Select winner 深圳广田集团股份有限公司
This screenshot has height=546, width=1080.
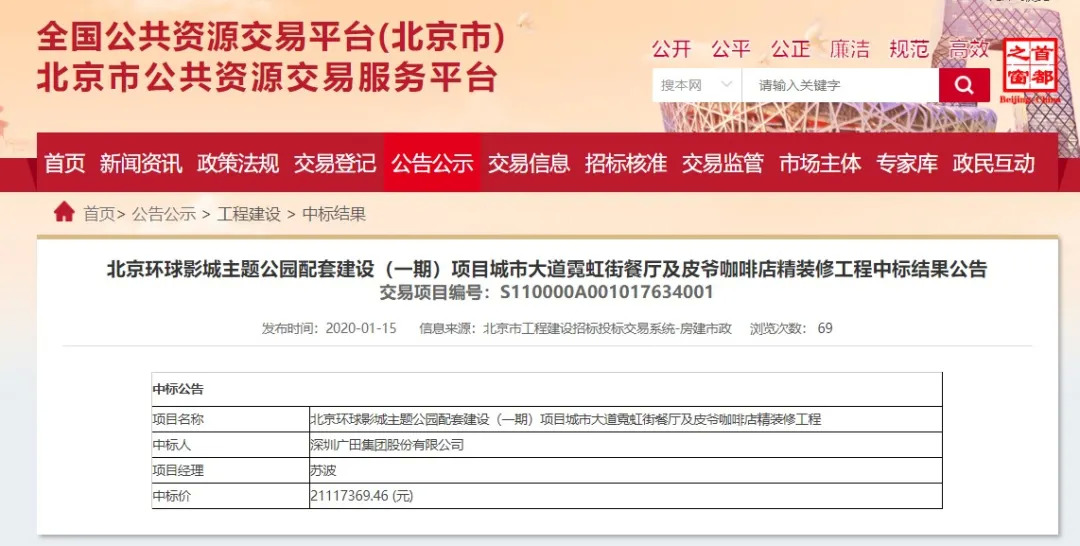pos(387,445)
